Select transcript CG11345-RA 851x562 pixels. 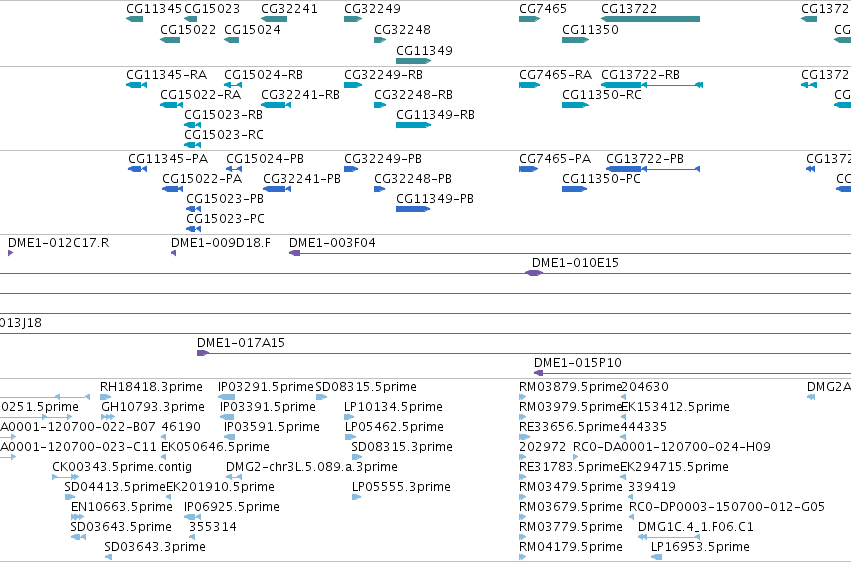pos(166,75)
